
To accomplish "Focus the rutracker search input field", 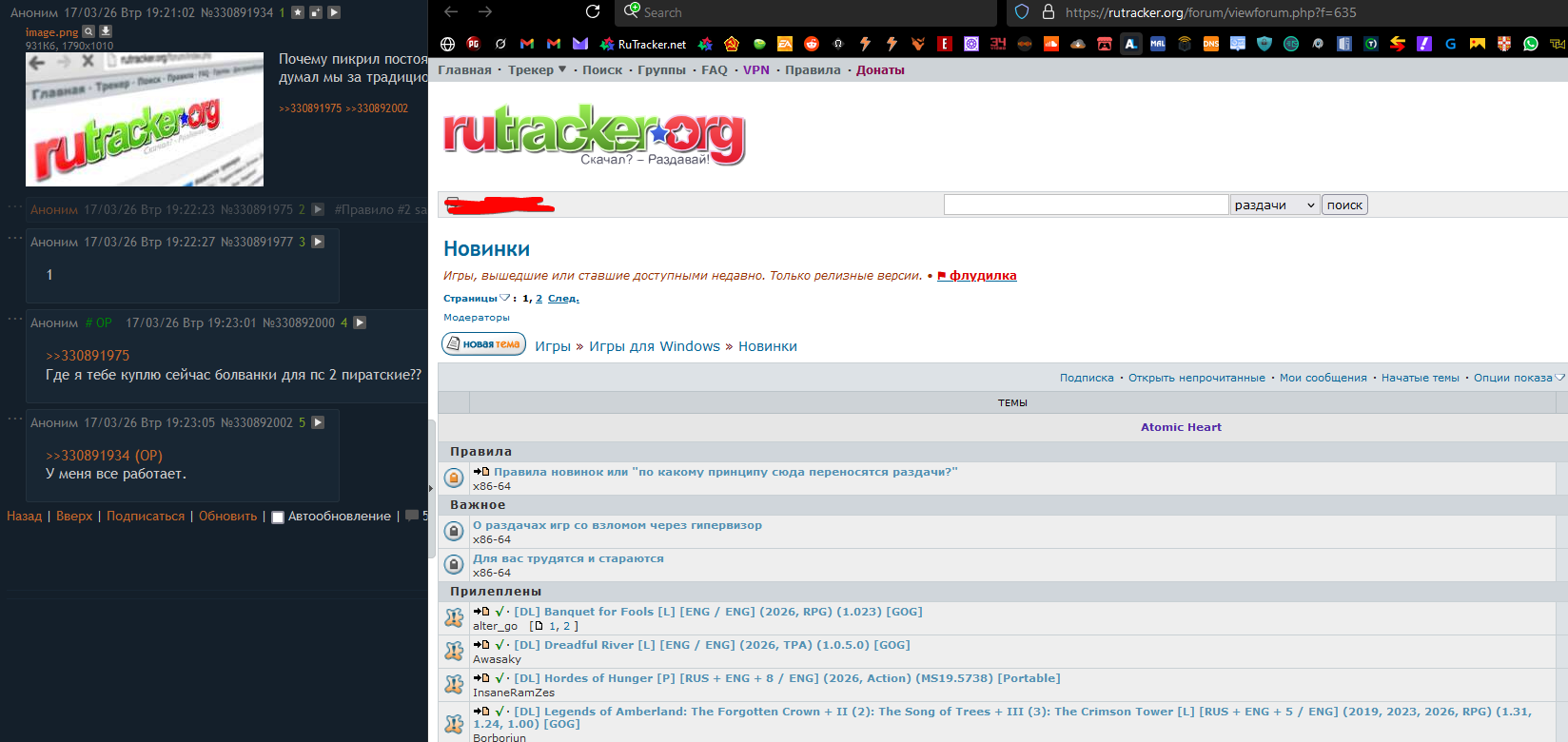I will (x=1086, y=205).
